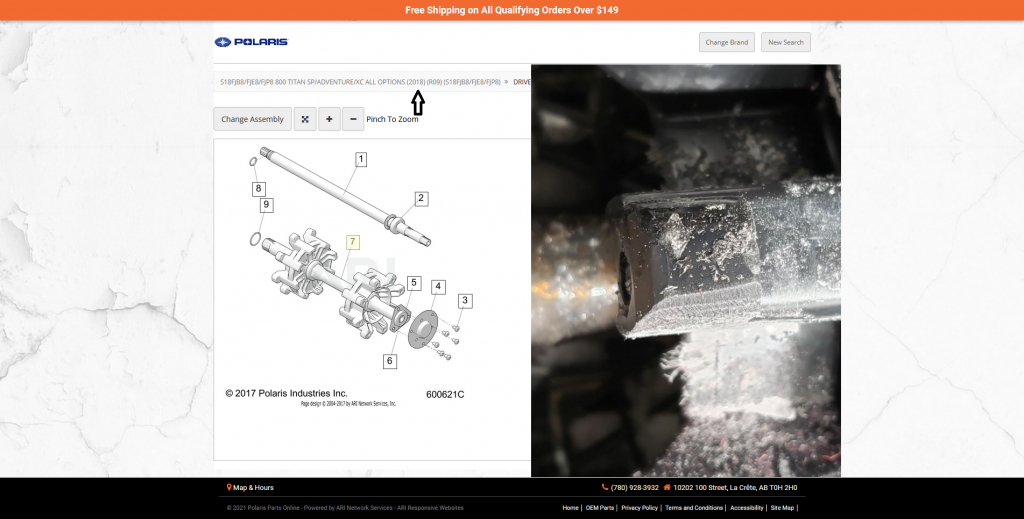This screenshot has height=519, width=1024.
Task: Select highlighted part number 7 label
Action: (352, 242)
